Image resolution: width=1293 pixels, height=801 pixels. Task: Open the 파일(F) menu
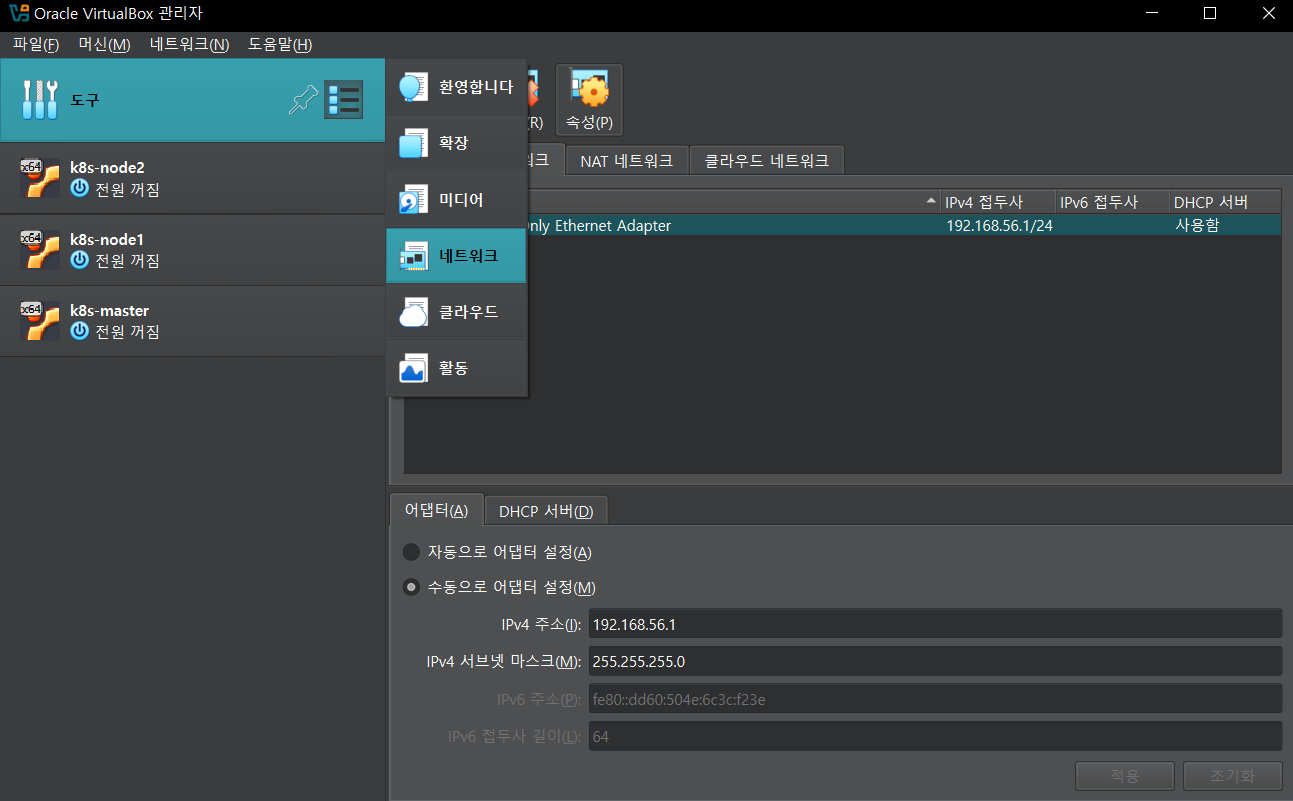36,44
